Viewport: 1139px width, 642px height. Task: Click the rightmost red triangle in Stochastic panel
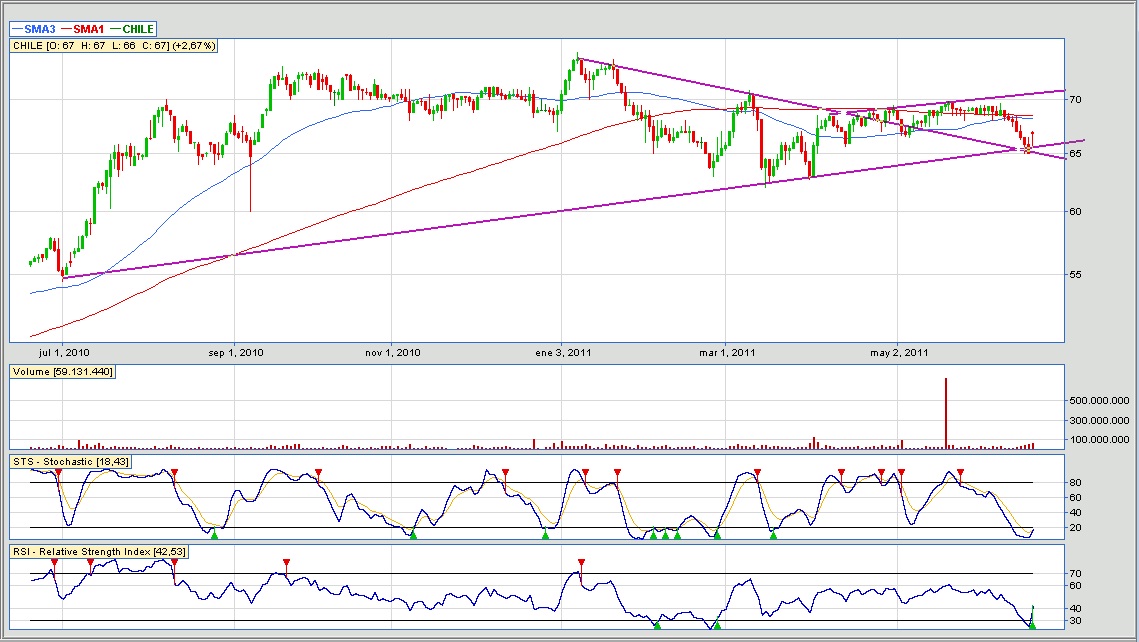pyautogui.click(x=960, y=471)
